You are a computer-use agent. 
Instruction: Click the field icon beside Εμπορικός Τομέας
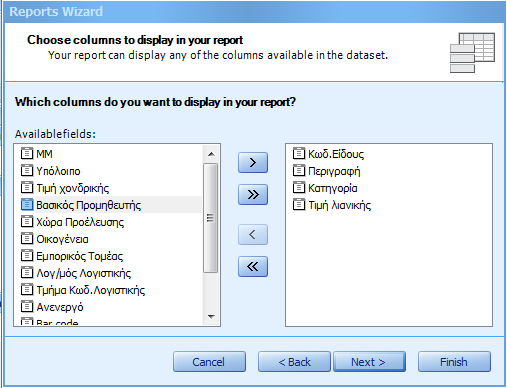click(27, 256)
